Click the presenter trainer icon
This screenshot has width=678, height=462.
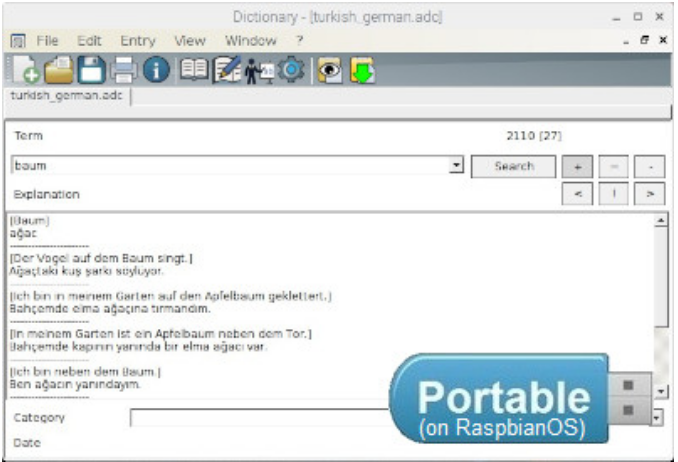[259, 71]
